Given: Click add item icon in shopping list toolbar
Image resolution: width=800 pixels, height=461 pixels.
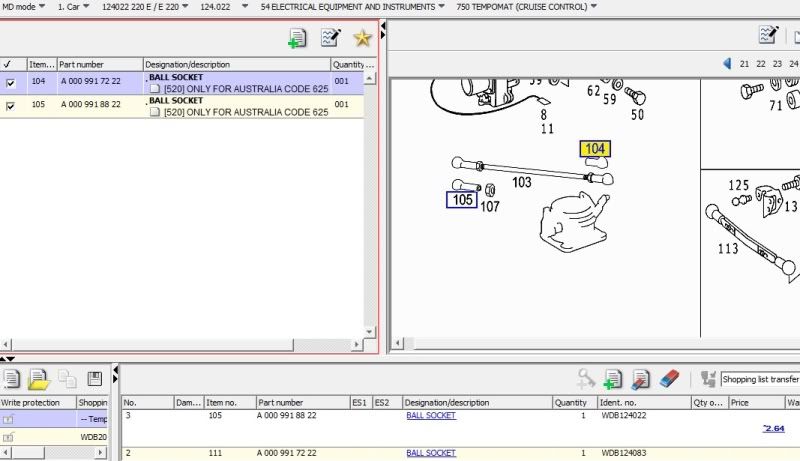Looking at the screenshot, I should coord(613,379).
